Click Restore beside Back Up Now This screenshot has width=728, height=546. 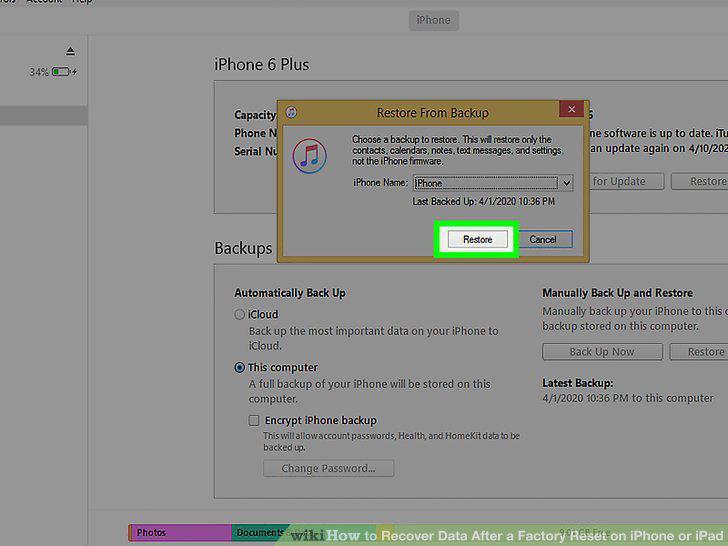(x=699, y=352)
